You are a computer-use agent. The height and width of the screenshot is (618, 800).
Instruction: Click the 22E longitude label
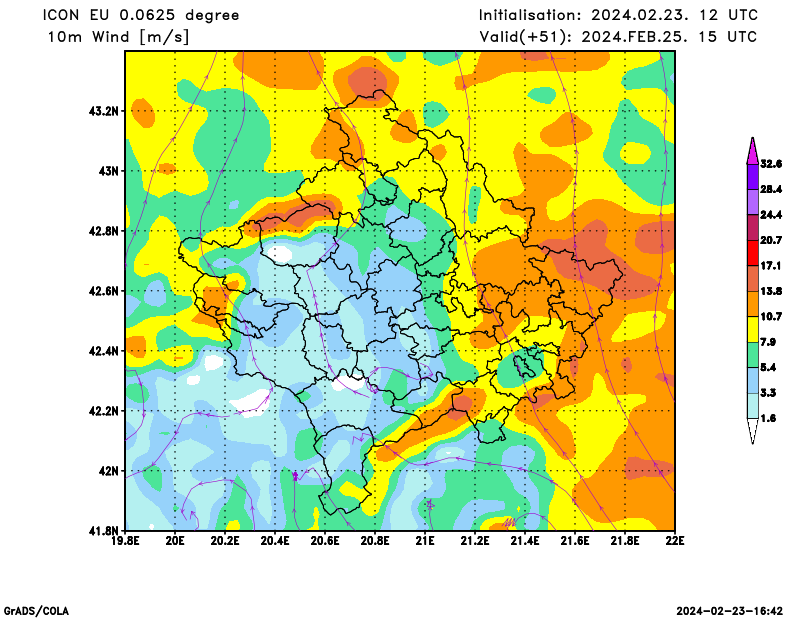click(x=675, y=540)
